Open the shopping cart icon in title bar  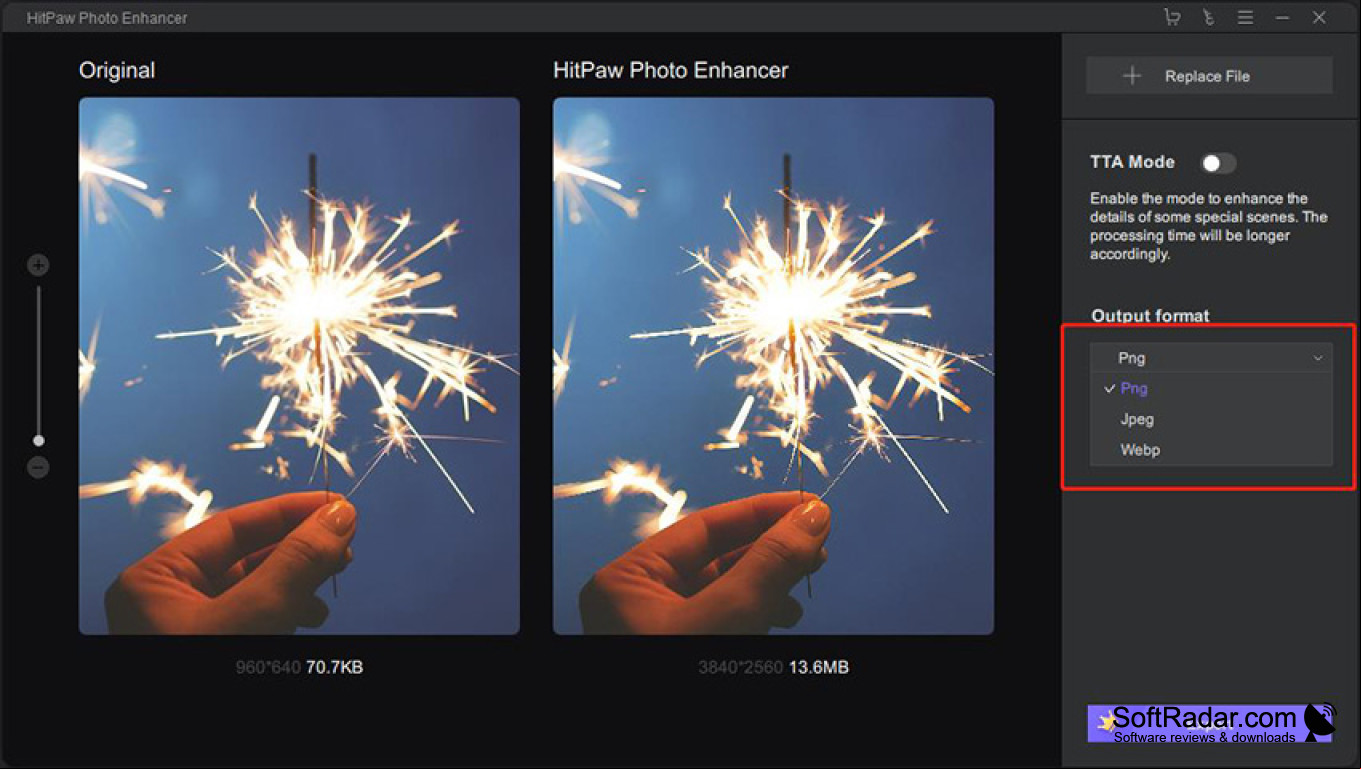click(1172, 17)
